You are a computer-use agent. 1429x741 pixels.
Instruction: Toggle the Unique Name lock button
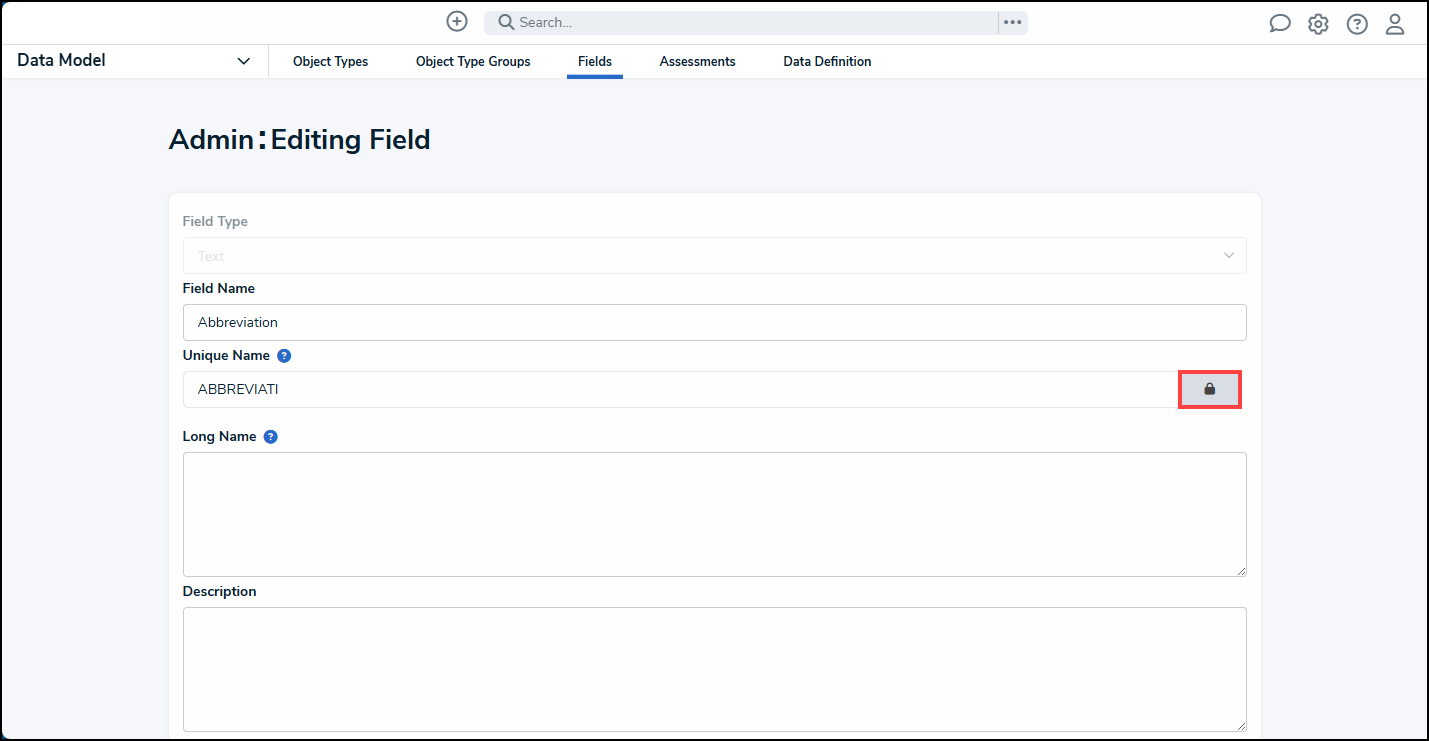click(1210, 389)
